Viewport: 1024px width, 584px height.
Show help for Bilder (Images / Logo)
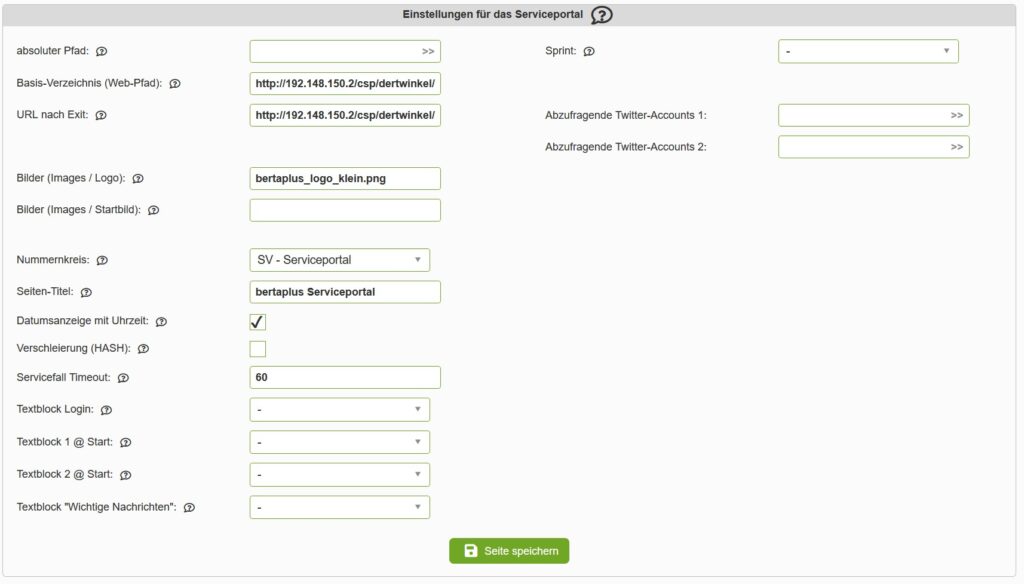(x=138, y=179)
